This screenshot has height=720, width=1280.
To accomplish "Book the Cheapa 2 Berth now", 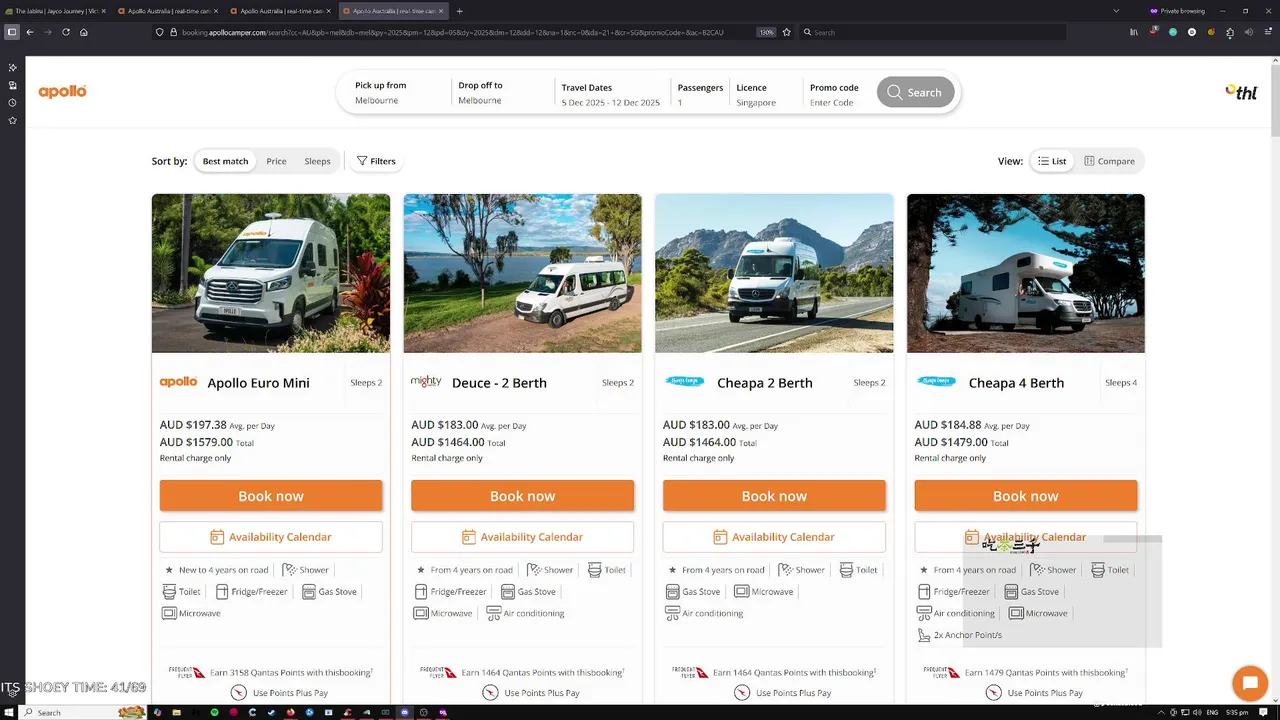I will pos(774,496).
